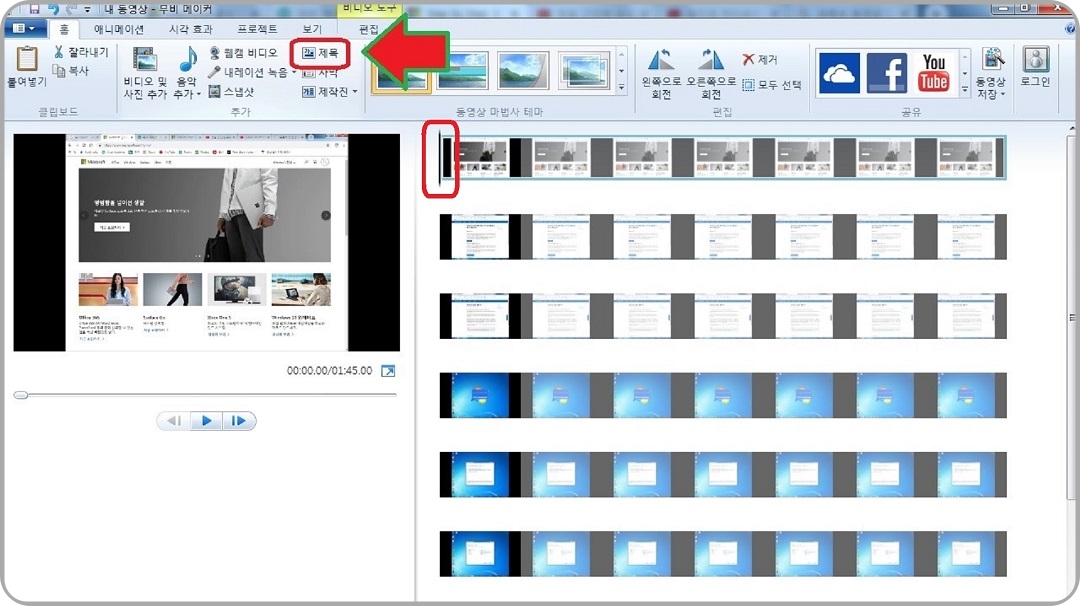Switch to the 애니메이션 tab
Screen dimensions: 1080x606
point(118,29)
